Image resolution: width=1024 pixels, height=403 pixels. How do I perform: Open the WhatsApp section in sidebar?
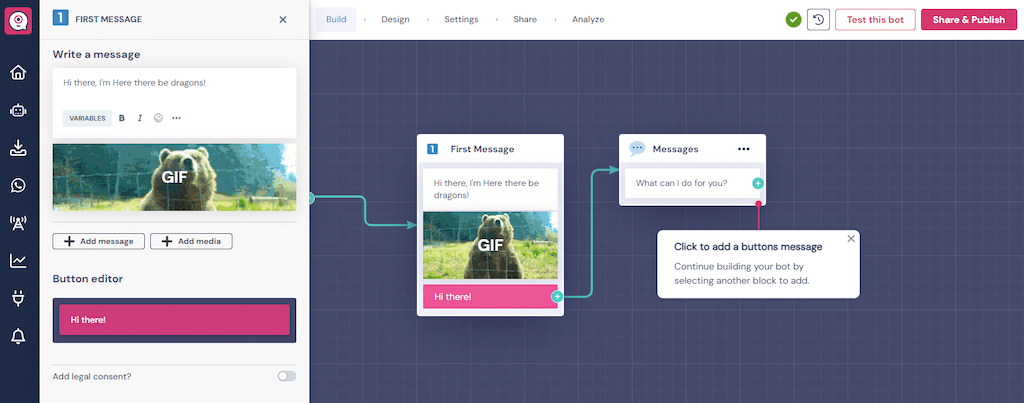[18, 185]
